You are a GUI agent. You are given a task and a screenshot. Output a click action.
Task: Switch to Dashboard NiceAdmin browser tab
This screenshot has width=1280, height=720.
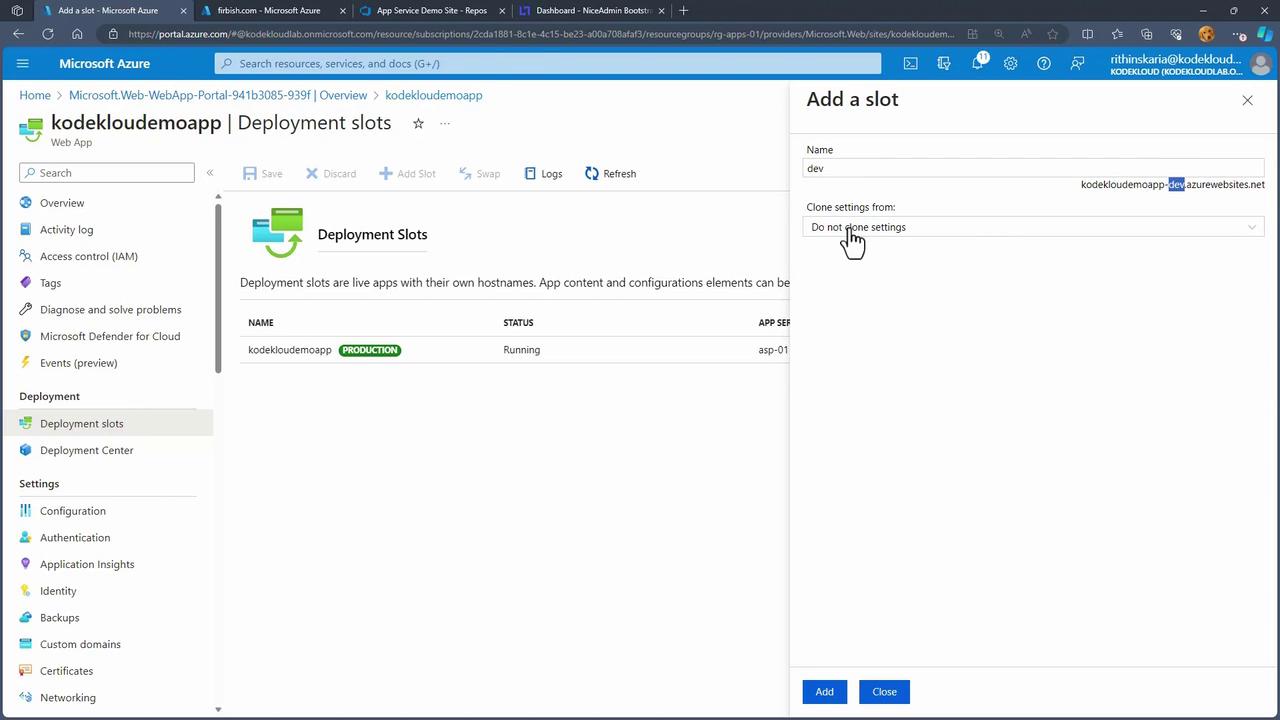[590, 11]
